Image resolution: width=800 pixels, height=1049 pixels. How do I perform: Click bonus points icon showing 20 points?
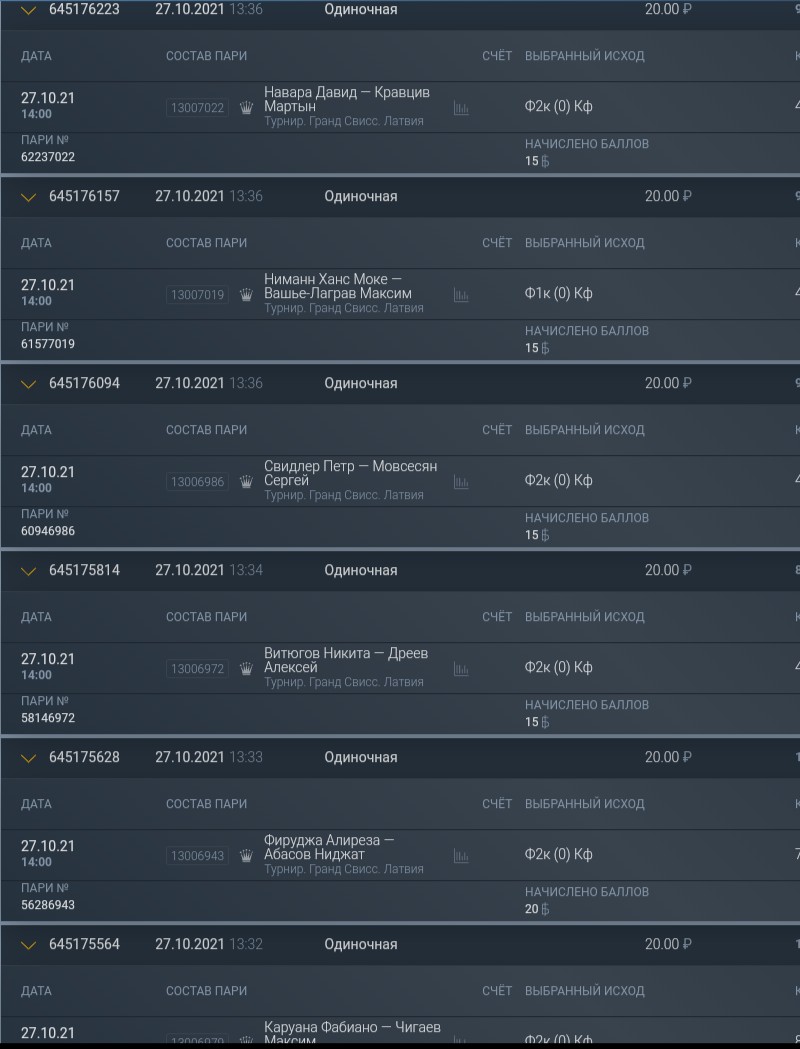(545, 909)
